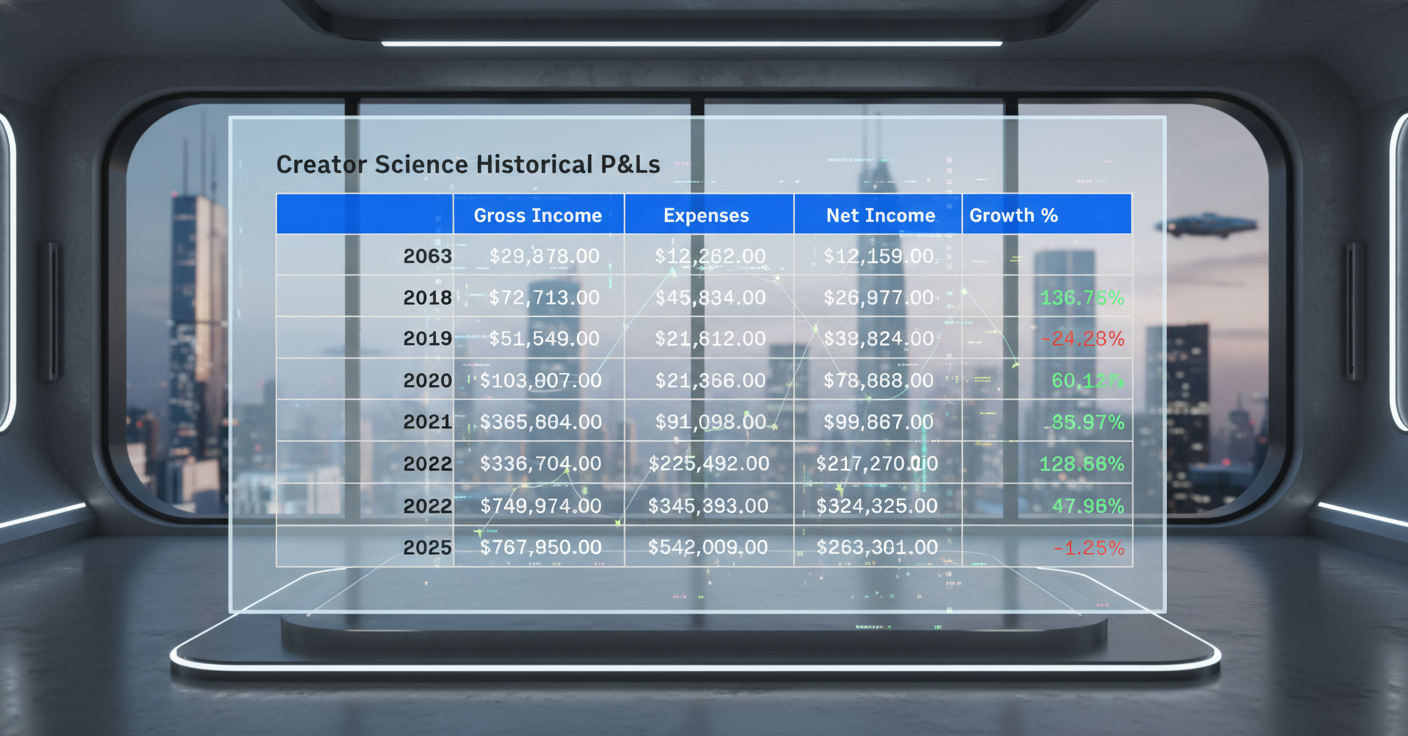
Task: Click the 47.96% growth cell
Action: point(1088,506)
